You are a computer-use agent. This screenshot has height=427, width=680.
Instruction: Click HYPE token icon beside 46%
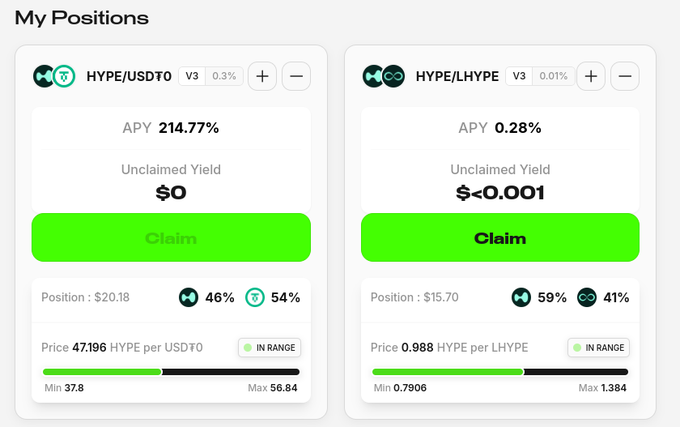[189, 297]
